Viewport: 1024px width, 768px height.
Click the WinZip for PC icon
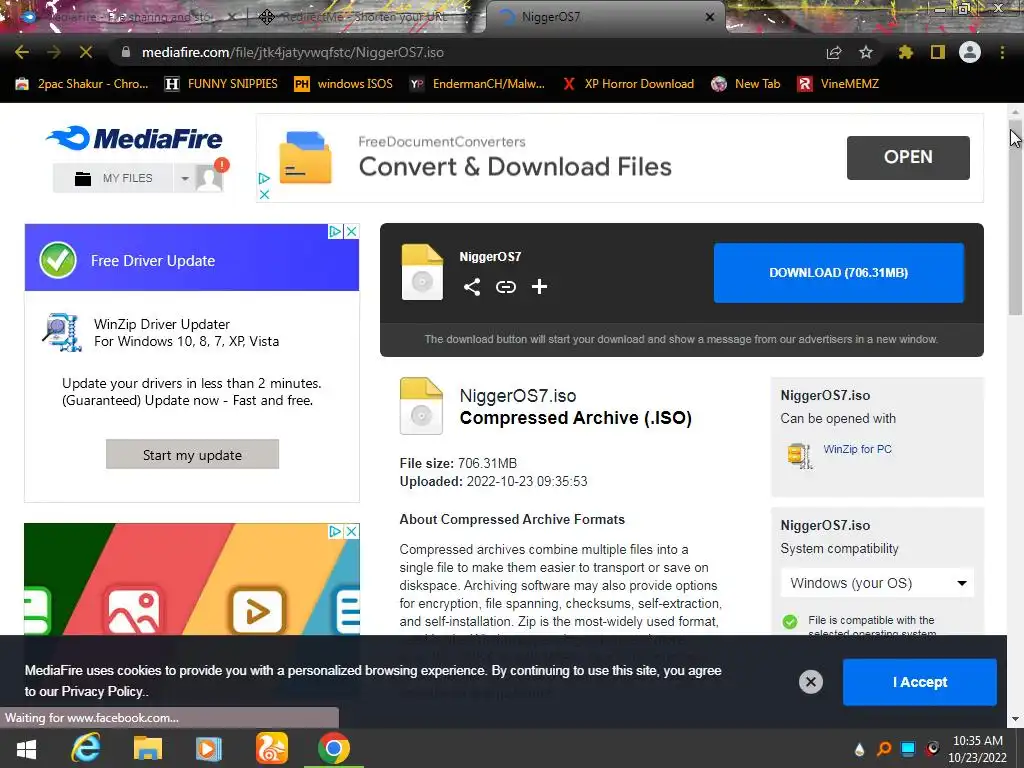[799, 455]
